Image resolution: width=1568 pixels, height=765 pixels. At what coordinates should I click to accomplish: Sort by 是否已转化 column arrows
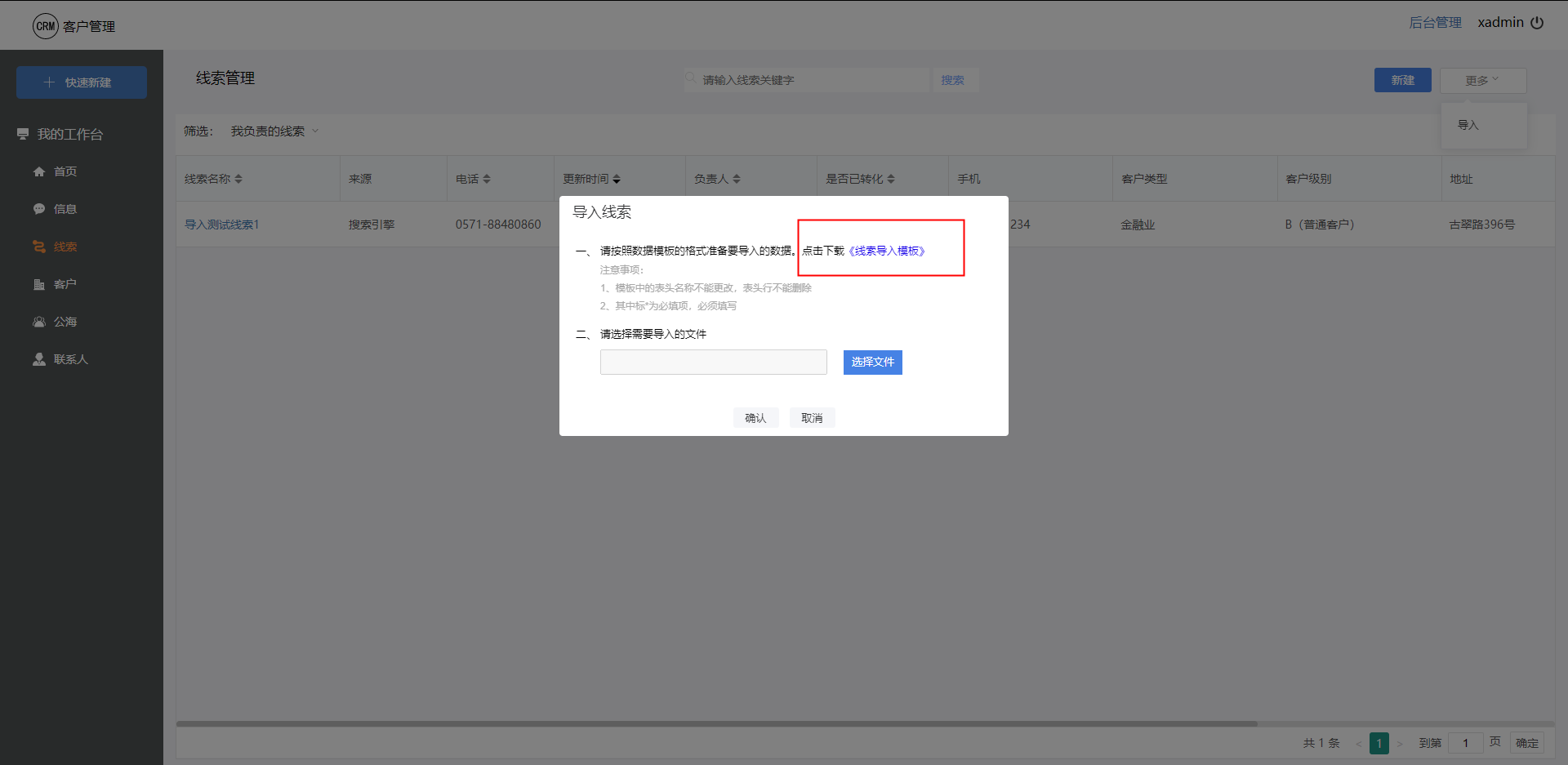(891, 179)
